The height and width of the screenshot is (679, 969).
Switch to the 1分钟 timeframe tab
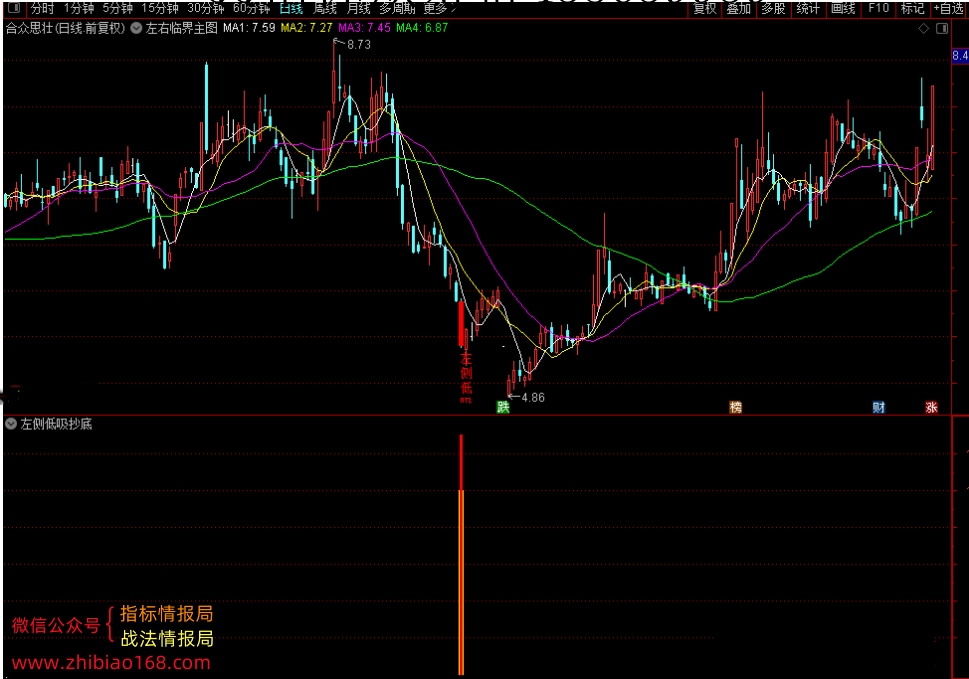[x=78, y=9]
